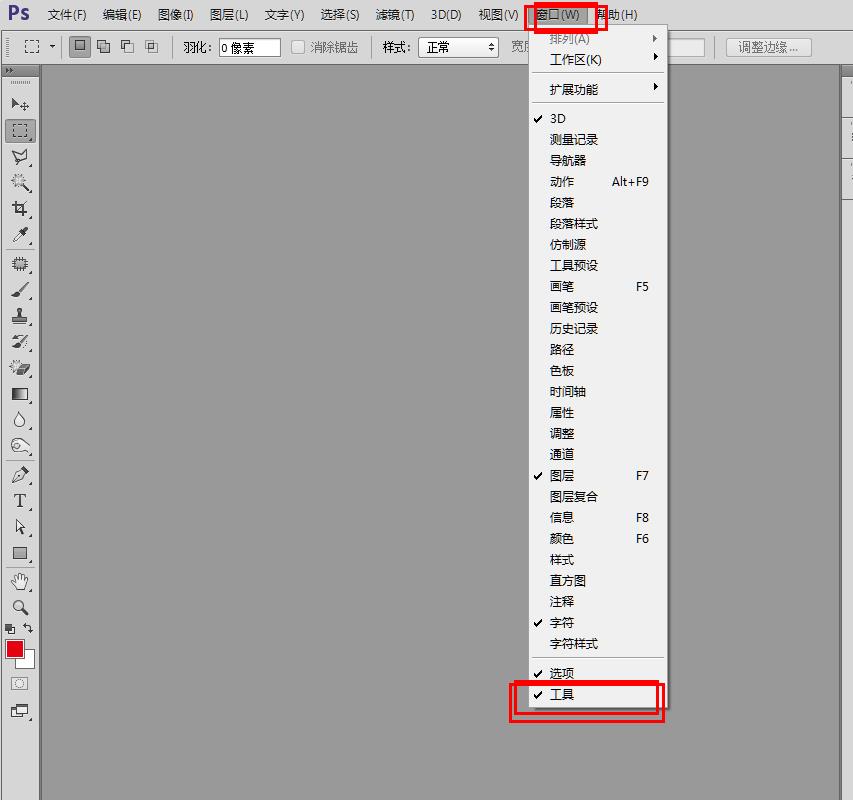Click Subtract from Selection mode button

coord(127,47)
